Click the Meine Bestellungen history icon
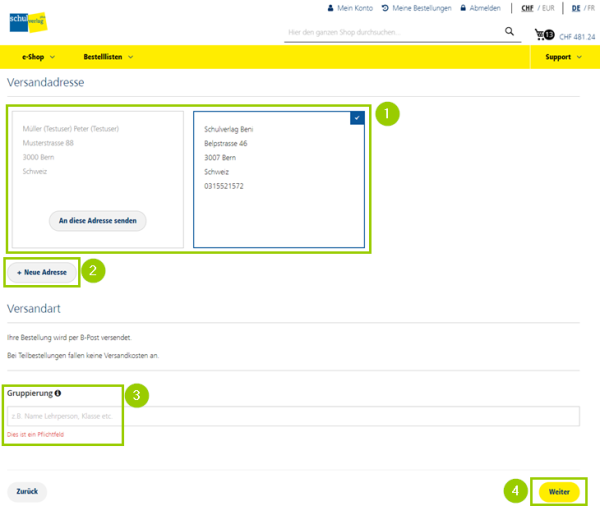Viewport: 600px width, 506px height. pyautogui.click(x=385, y=8)
